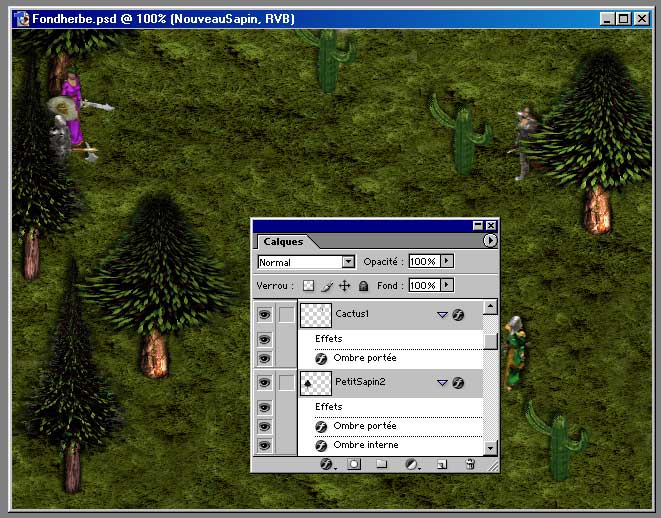This screenshot has height=518, width=661.
Task: Select the PetitSapin2 layer name
Action: click(360, 381)
